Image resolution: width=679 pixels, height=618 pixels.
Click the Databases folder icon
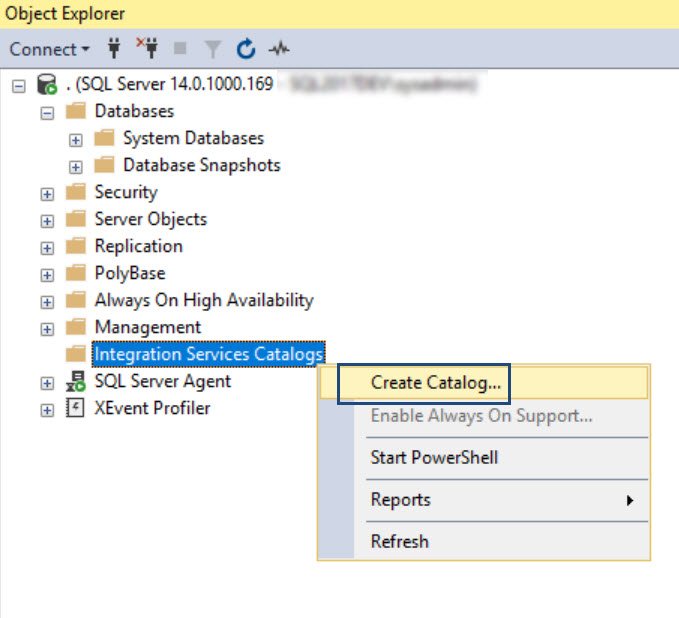point(76,111)
